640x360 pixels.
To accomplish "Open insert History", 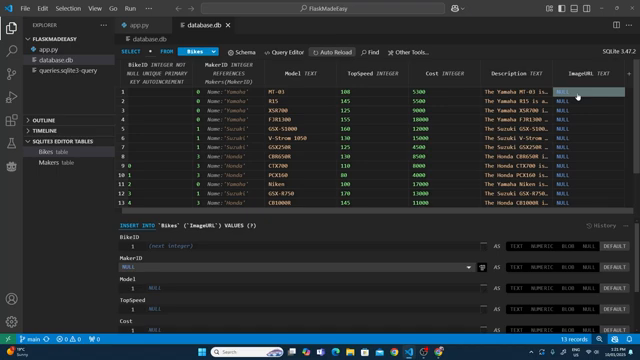I will point(601,225).
